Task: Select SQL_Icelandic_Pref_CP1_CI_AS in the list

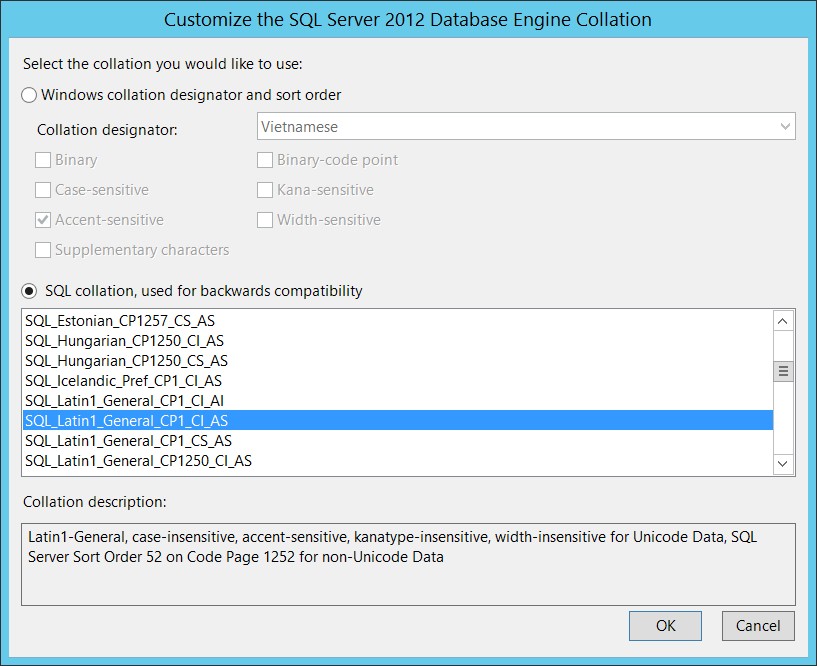Action: click(398, 381)
